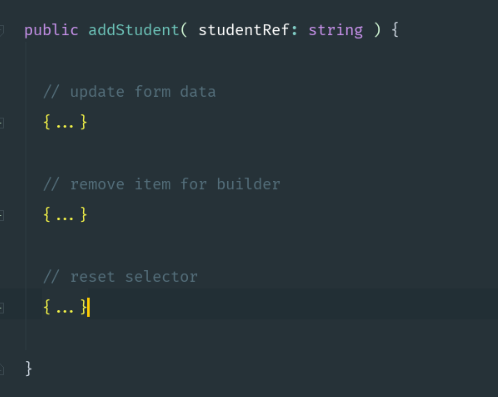Expand folded block under reset selector

(65, 307)
